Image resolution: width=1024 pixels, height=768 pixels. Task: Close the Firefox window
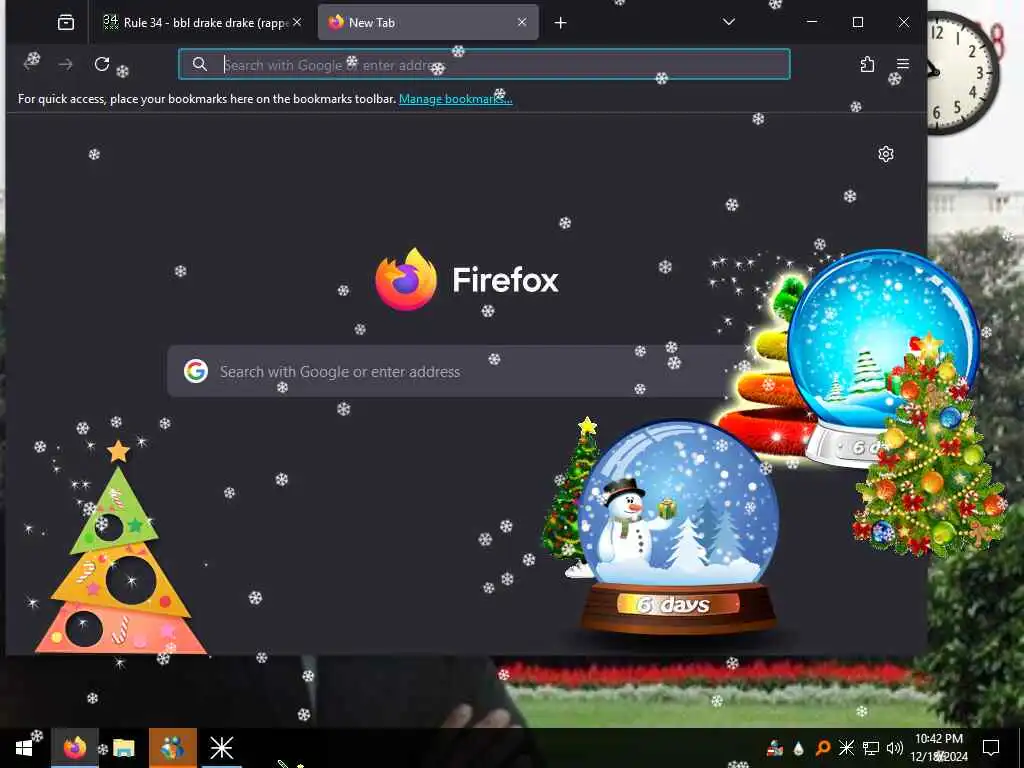coord(904,22)
